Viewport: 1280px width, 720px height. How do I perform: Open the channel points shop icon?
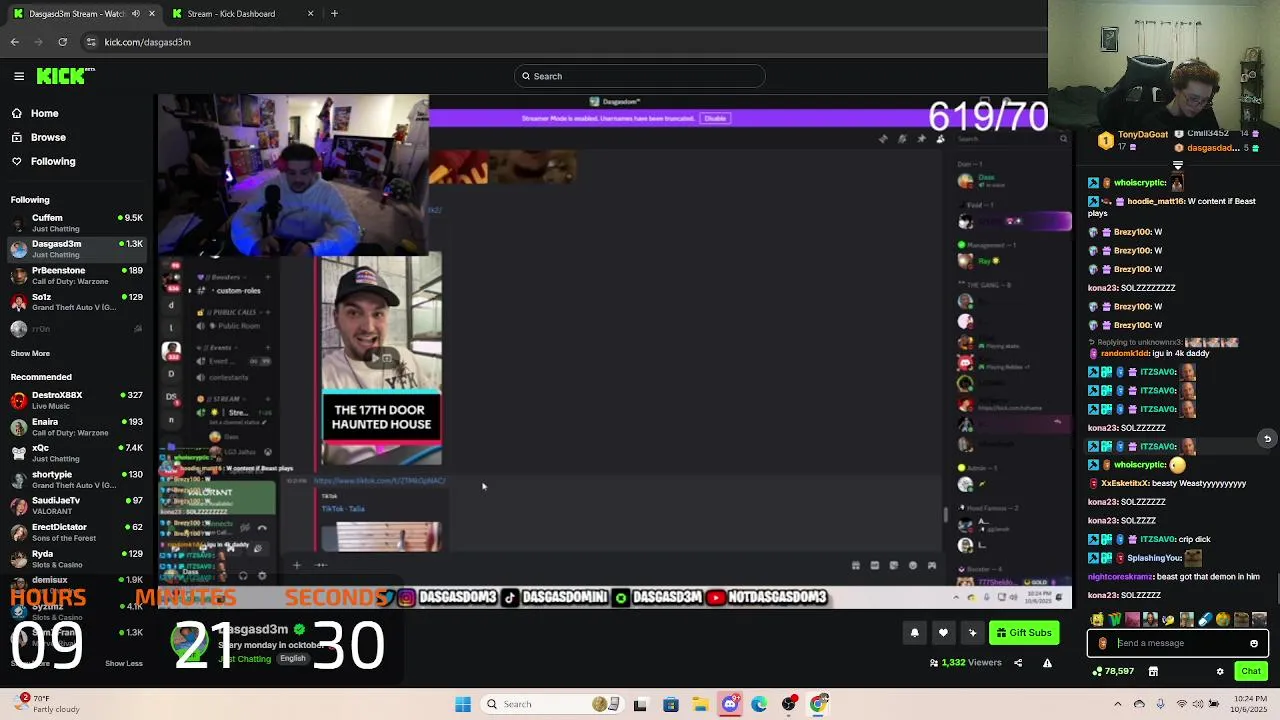[x=1153, y=672]
